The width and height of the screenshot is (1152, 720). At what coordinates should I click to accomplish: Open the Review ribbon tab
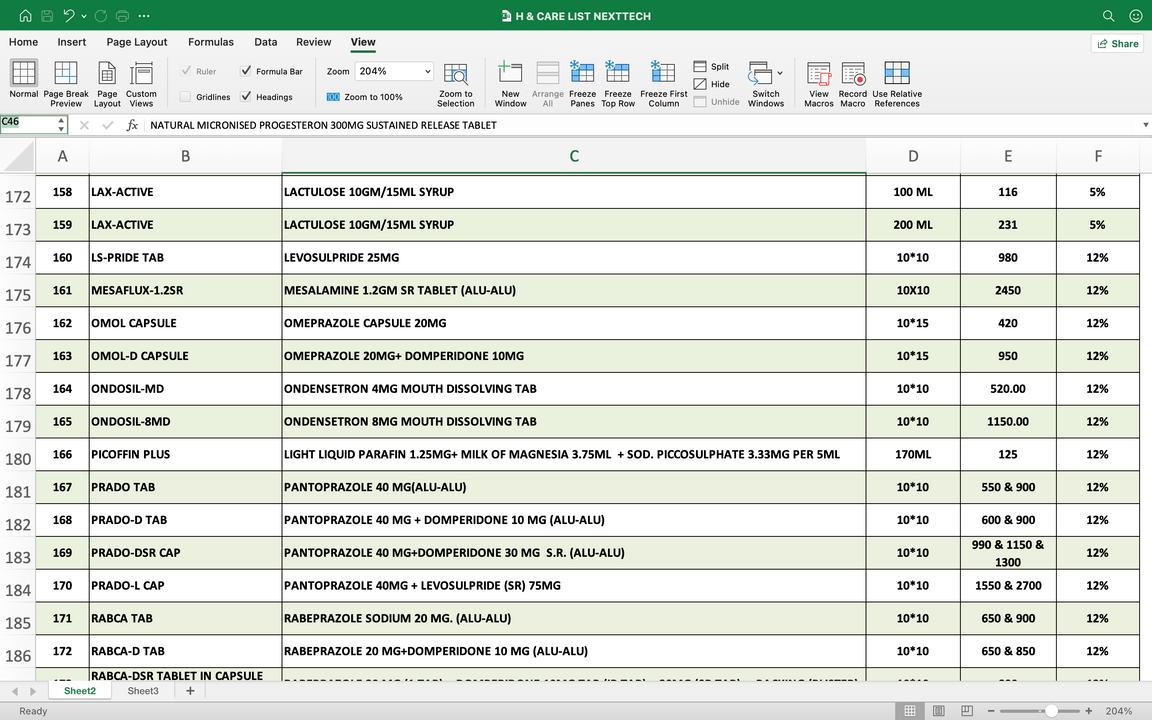314,42
